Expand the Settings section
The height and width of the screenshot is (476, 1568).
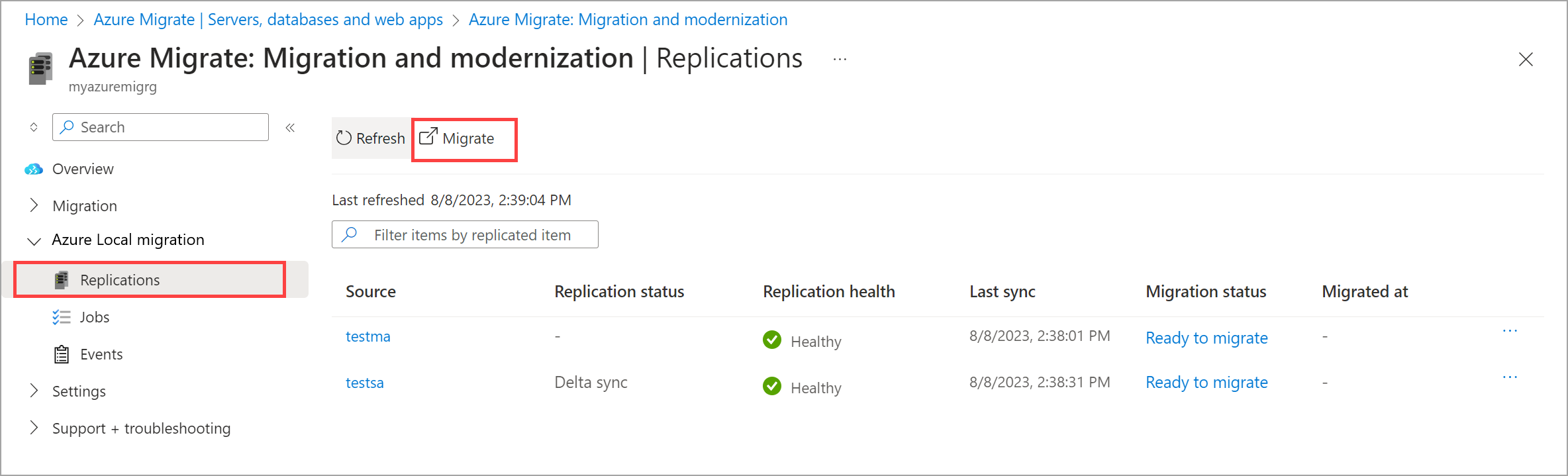[34, 391]
